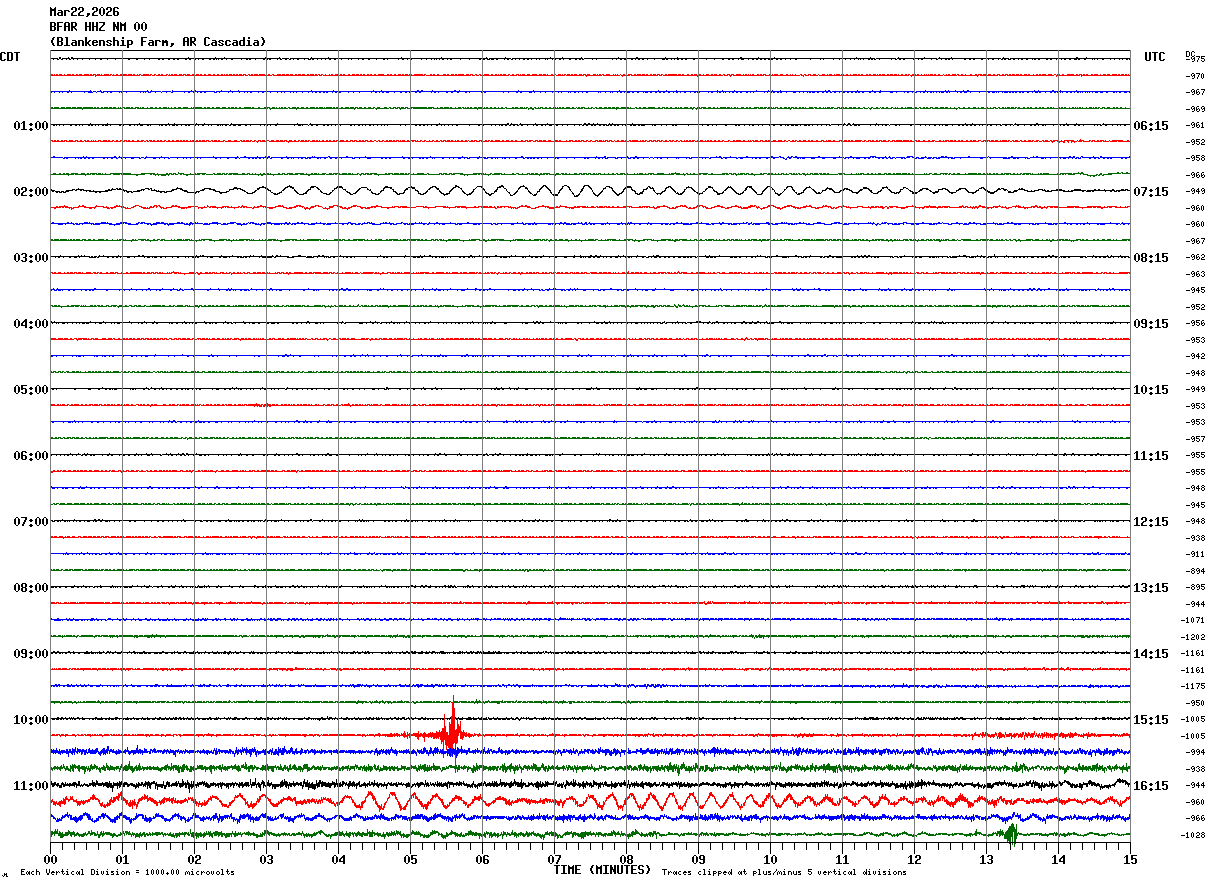
Task: Click the DC offset value -942
Action: point(1194,357)
